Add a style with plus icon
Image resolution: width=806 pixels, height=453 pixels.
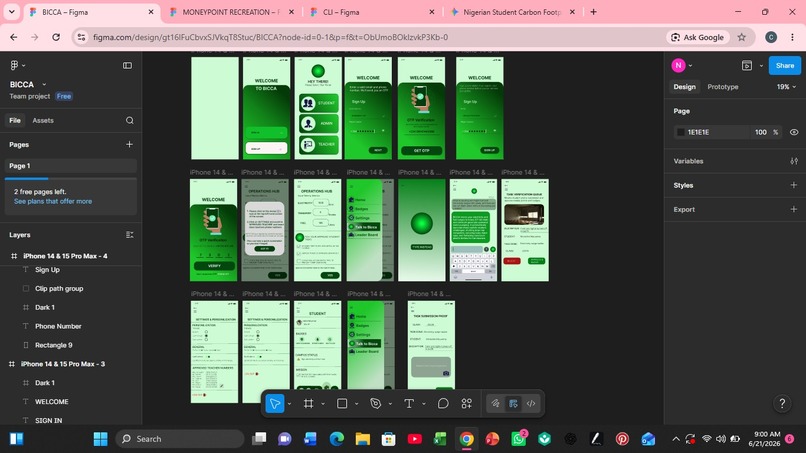(x=794, y=185)
